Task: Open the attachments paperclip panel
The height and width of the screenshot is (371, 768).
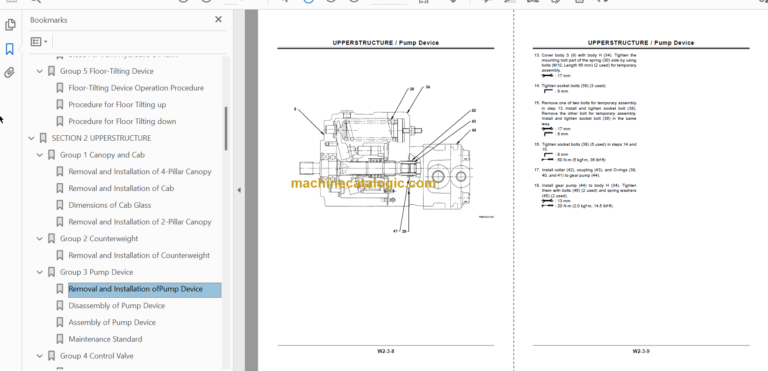Action: click(x=10, y=73)
